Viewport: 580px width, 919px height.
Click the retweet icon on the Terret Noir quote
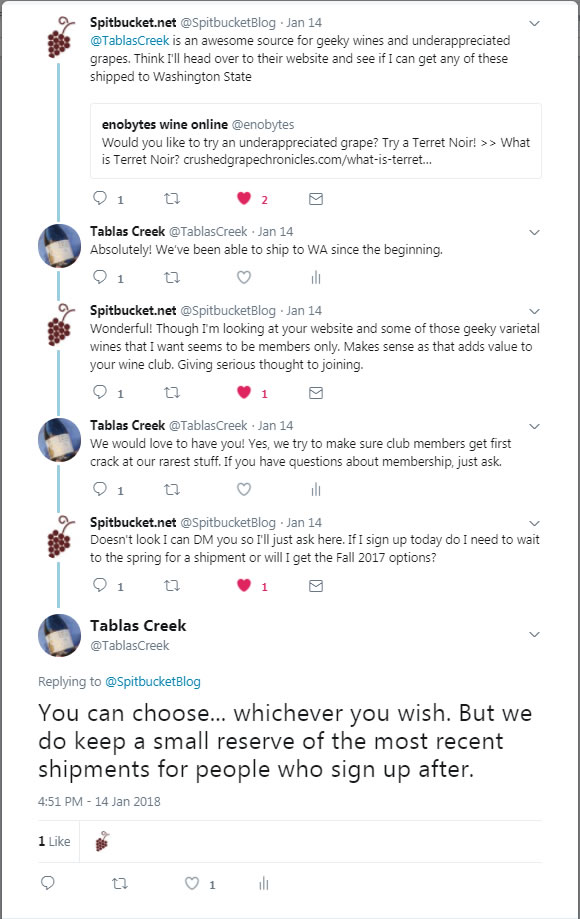[172, 199]
